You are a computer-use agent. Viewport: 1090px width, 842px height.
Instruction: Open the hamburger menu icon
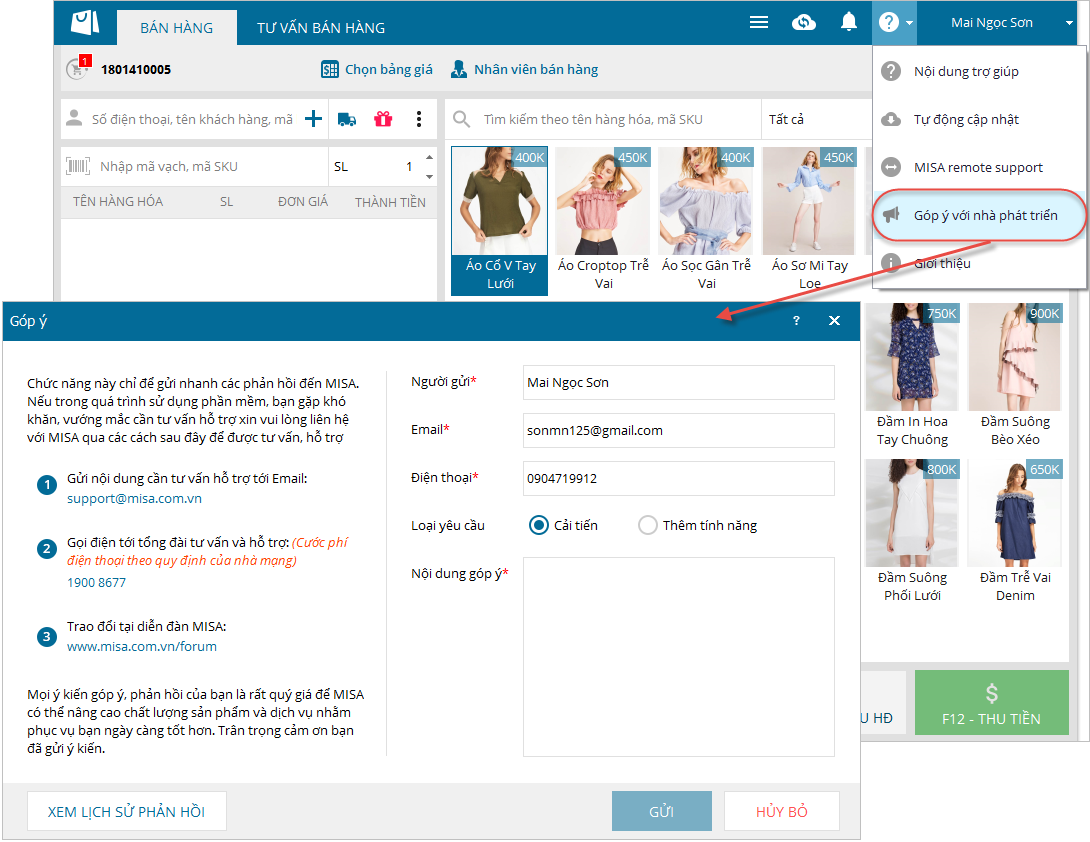759,22
